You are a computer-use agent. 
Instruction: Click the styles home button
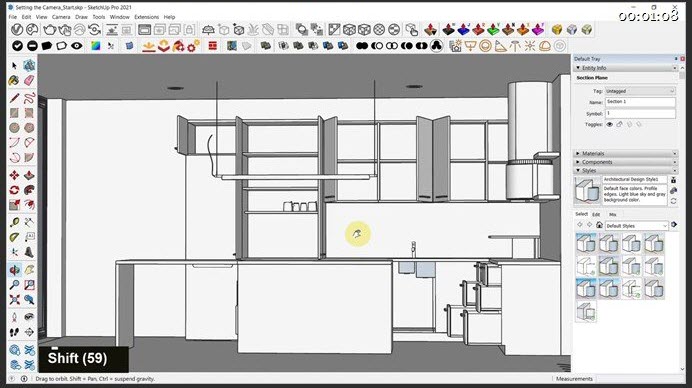(x=599, y=225)
